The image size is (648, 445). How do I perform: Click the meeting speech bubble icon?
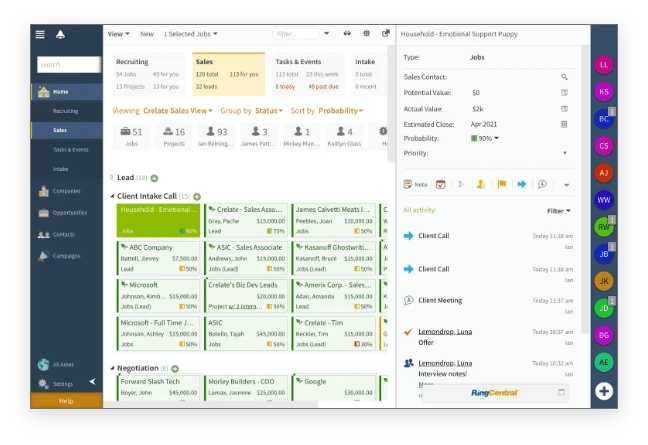point(542,184)
